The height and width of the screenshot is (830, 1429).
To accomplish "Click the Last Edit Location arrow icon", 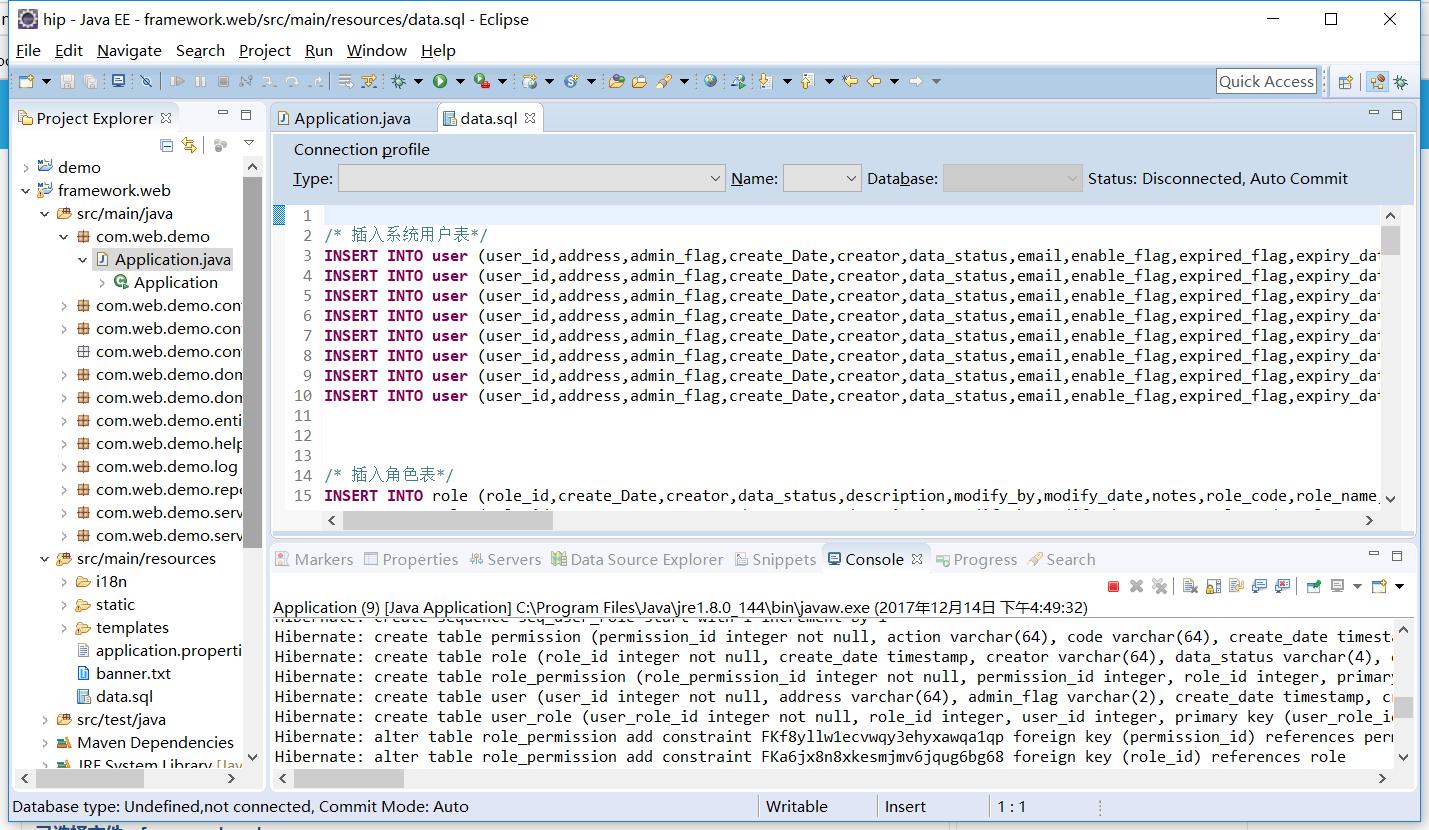I will click(x=850, y=81).
